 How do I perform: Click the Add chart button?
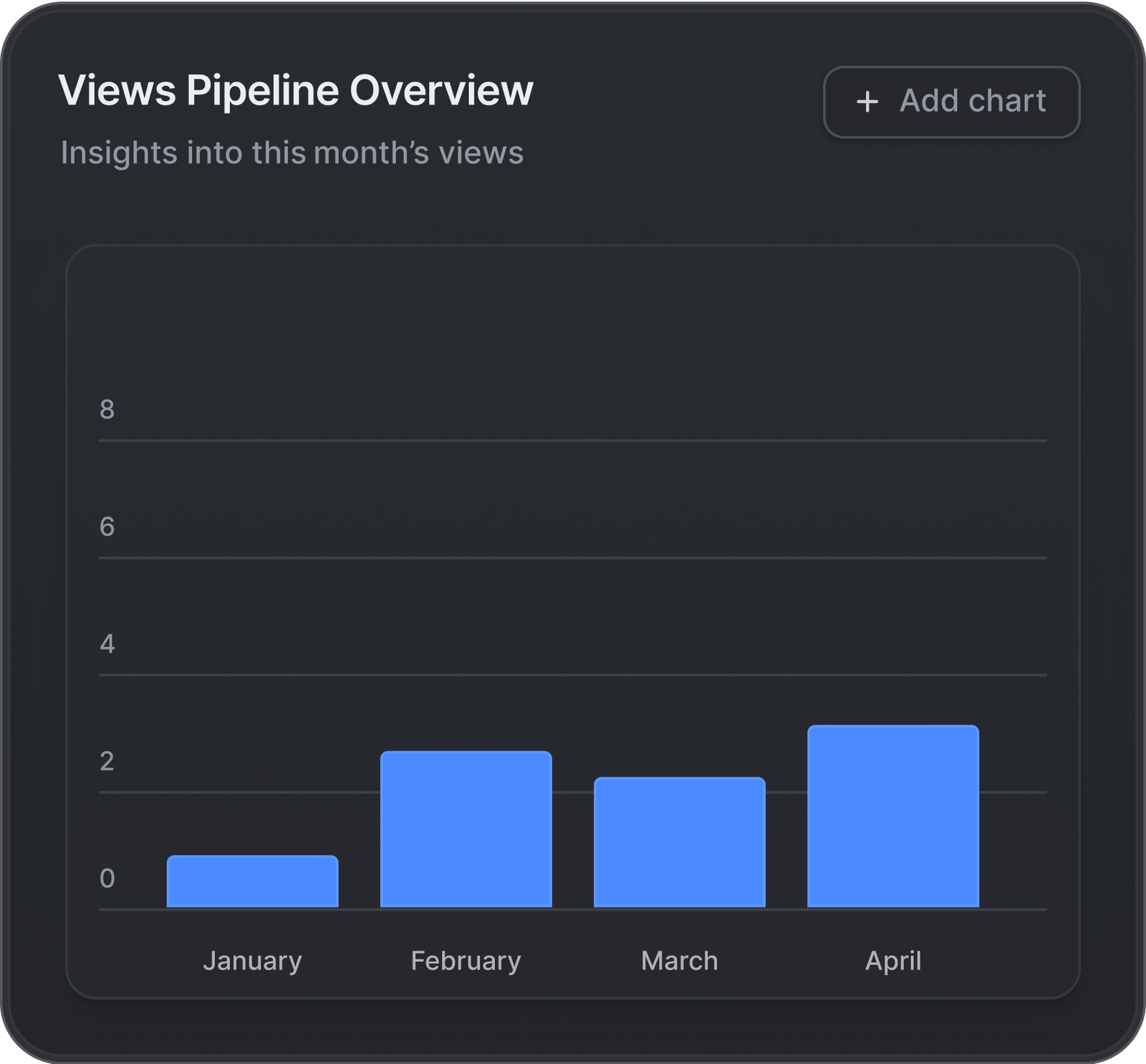(951, 102)
